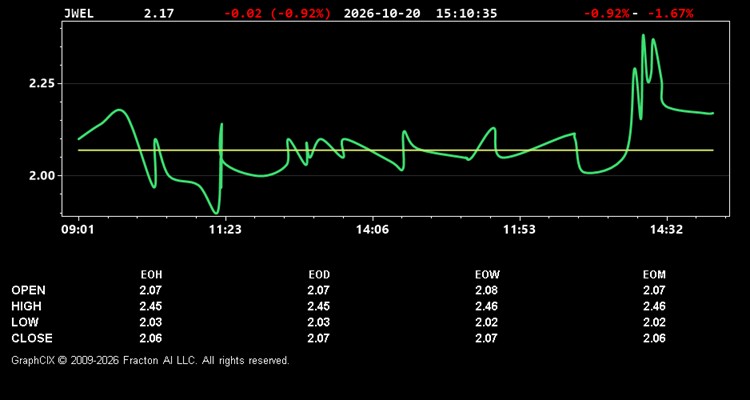This screenshot has height=400, width=750.
Task: Click the EOW low value 2.02
Action: click(x=486, y=322)
